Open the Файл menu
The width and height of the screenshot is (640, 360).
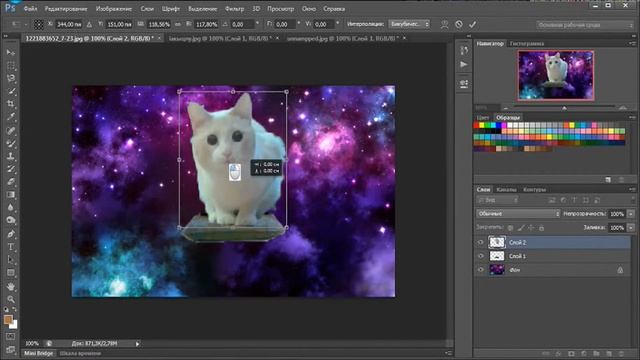tap(30, 9)
